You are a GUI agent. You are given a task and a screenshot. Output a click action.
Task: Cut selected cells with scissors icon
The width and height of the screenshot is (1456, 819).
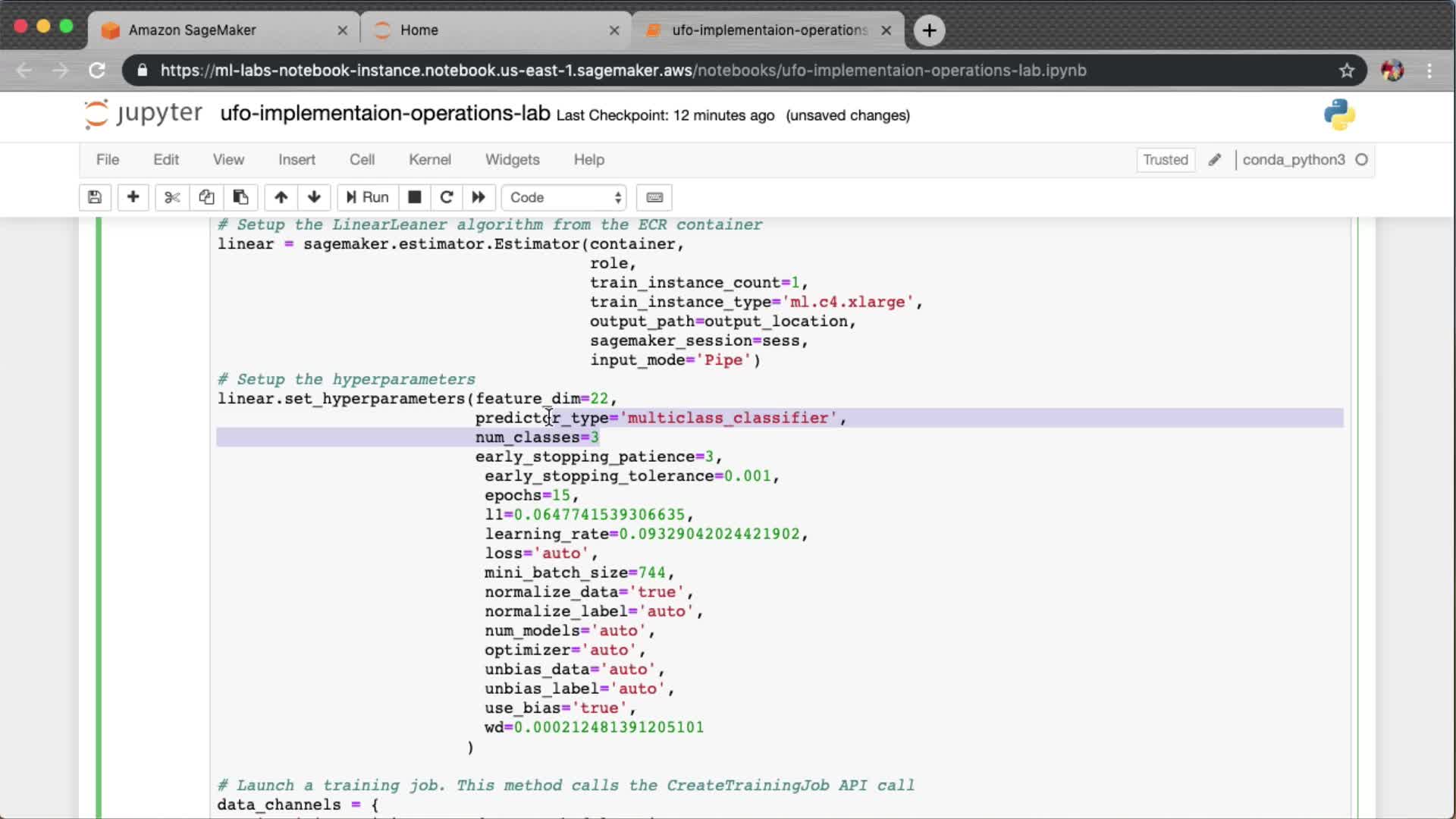tap(172, 197)
